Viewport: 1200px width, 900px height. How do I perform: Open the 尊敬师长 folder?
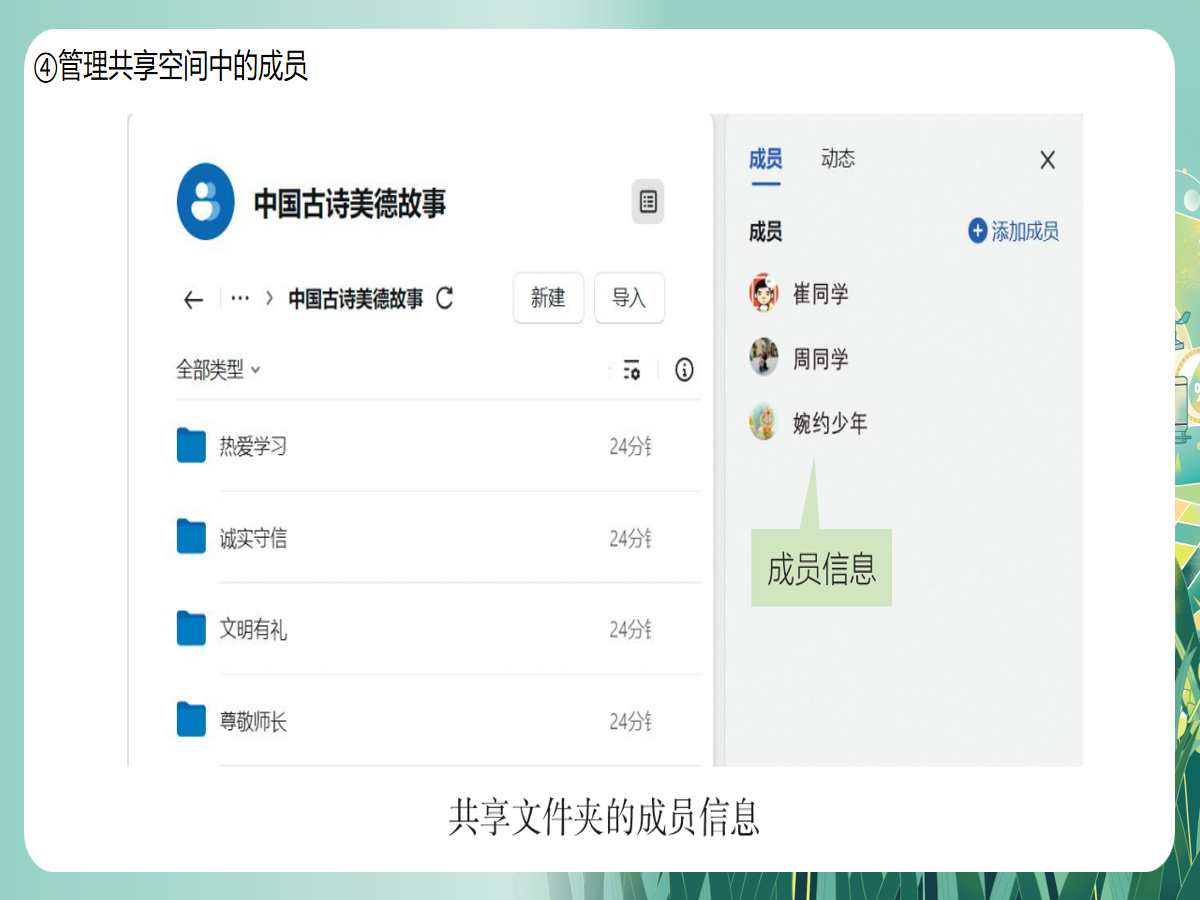pos(252,721)
